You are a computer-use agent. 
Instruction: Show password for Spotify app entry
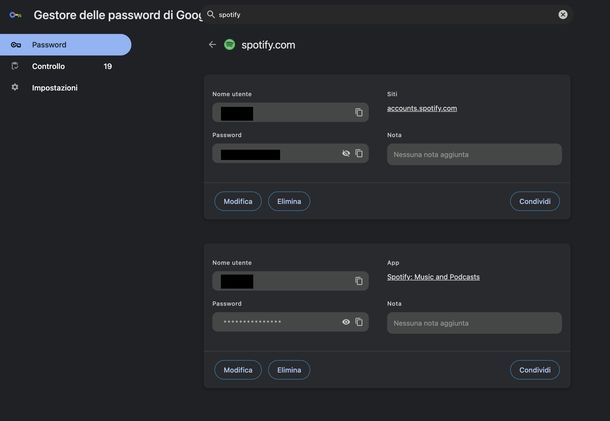(346, 322)
